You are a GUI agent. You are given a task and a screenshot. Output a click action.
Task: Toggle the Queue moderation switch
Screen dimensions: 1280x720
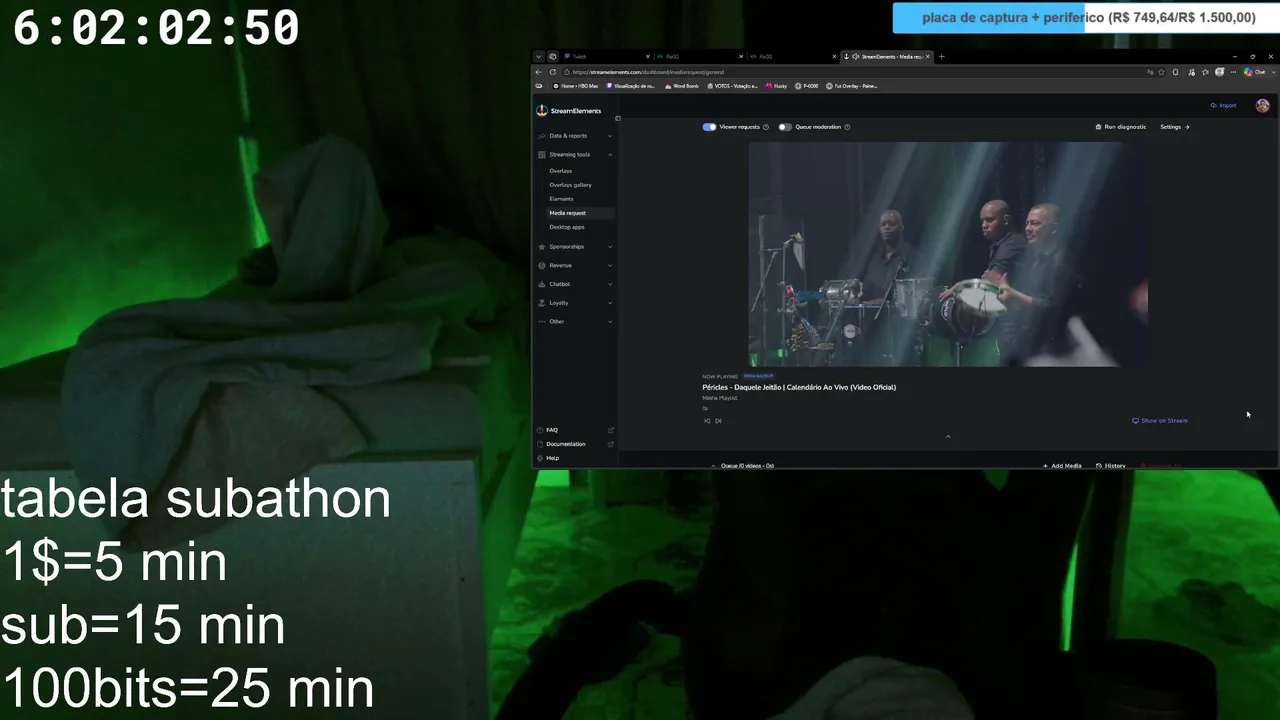tap(785, 127)
